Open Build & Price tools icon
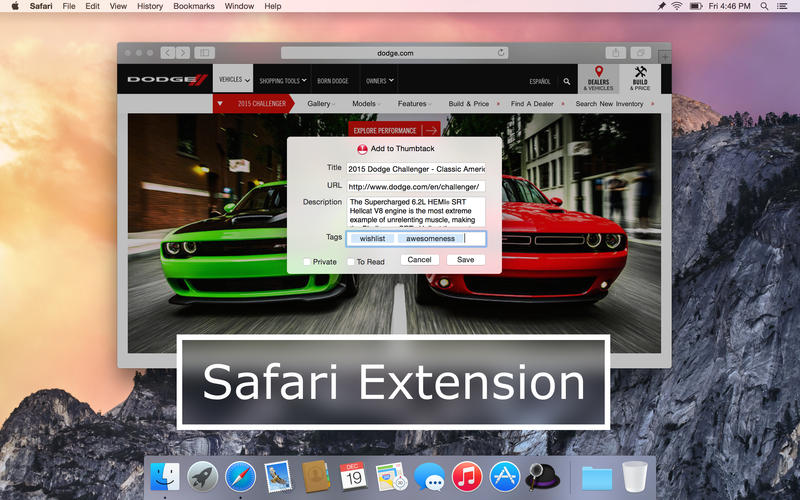This screenshot has width=800, height=500. (x=640, y=79)
